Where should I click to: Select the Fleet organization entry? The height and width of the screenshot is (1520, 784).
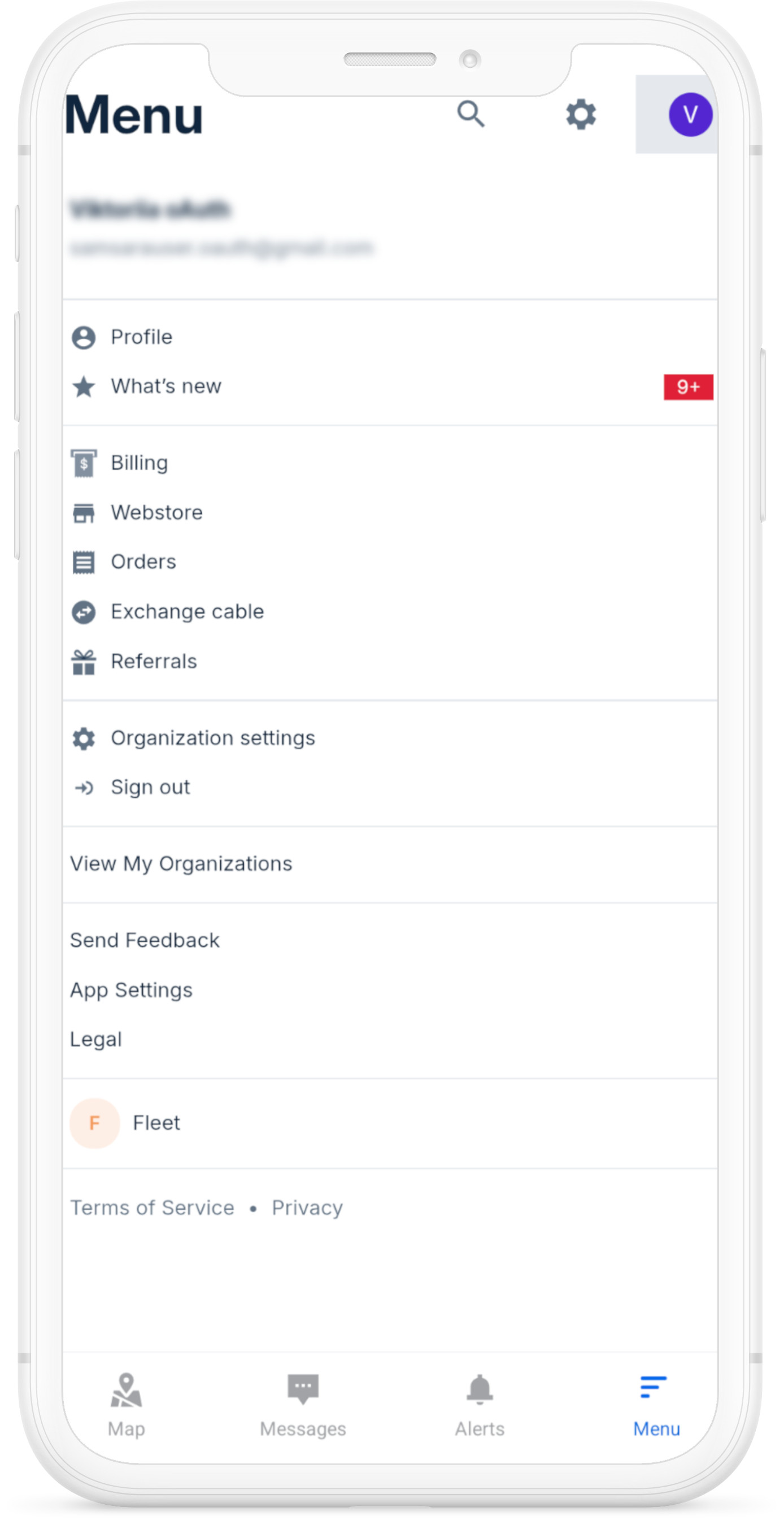coord(156,1123)
